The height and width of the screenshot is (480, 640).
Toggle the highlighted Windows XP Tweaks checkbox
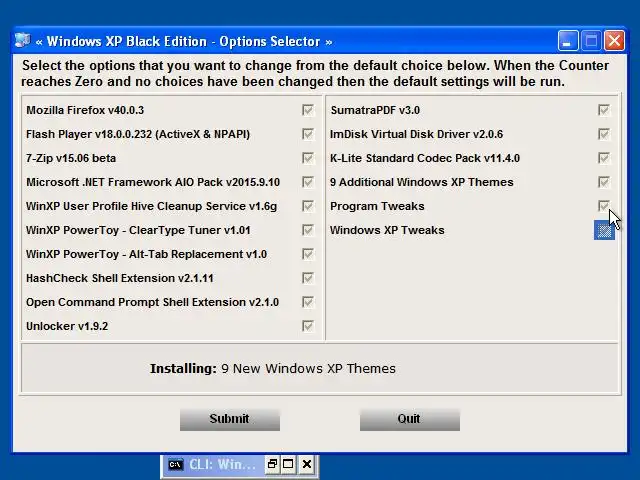[604, 231]
